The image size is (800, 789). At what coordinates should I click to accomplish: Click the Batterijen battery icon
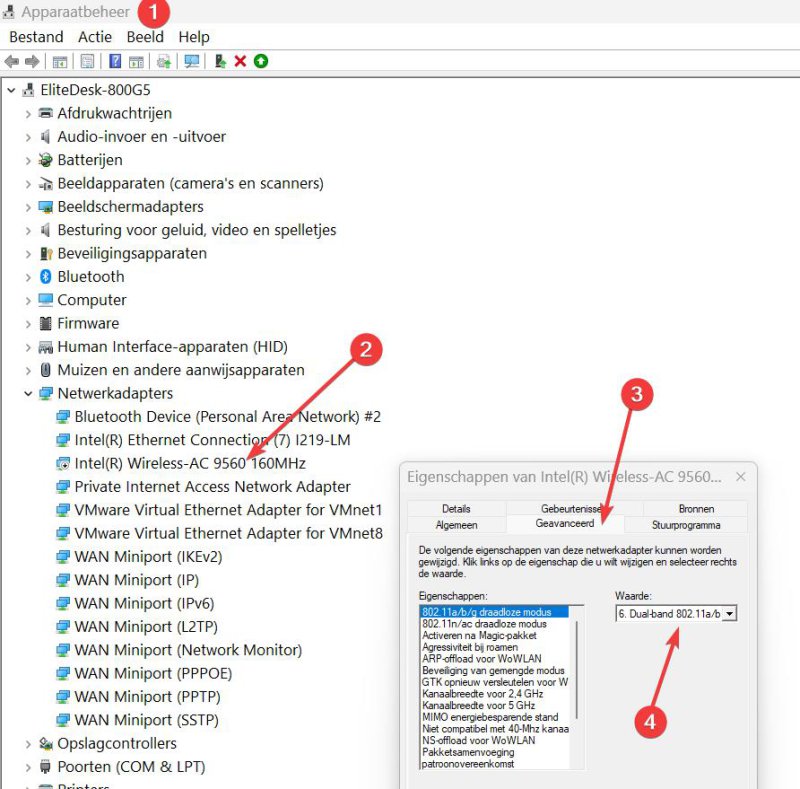click(x=45, y=160)
